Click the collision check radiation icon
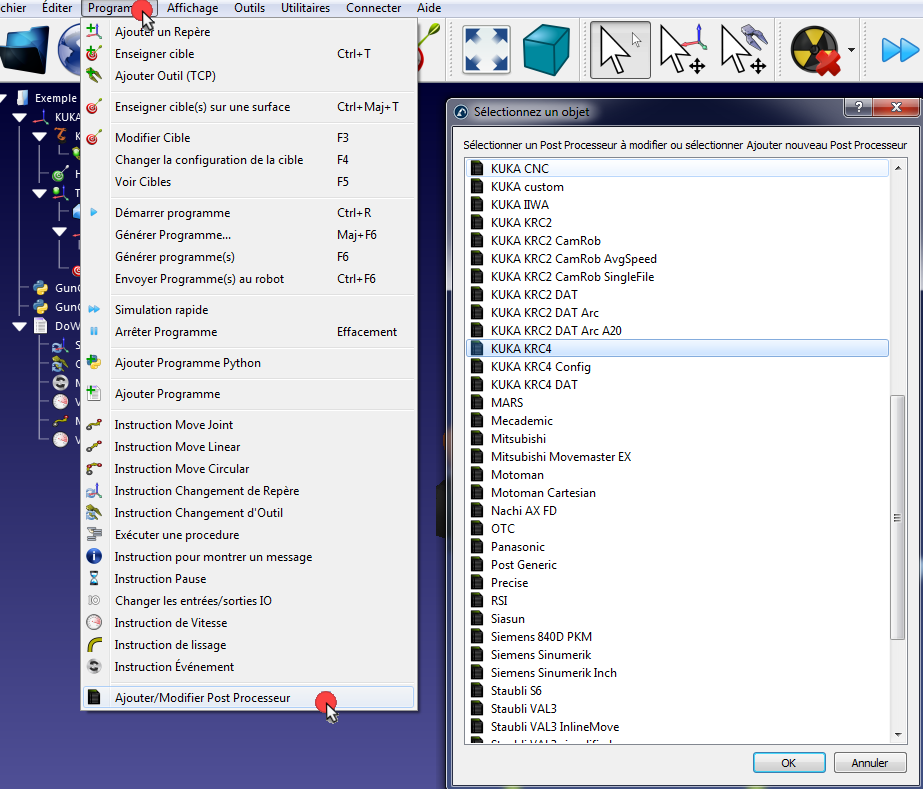923x789 pixels. [x=815, y=51]
